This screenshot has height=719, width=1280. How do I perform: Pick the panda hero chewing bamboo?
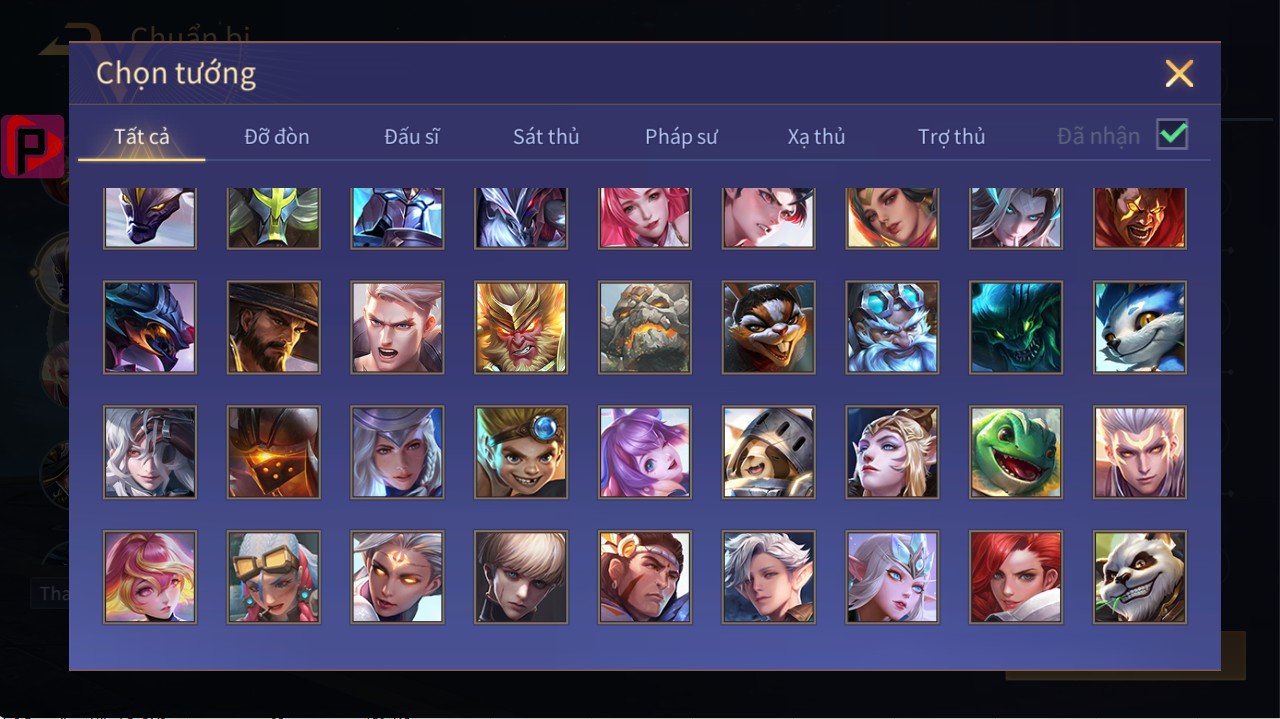1140,577
